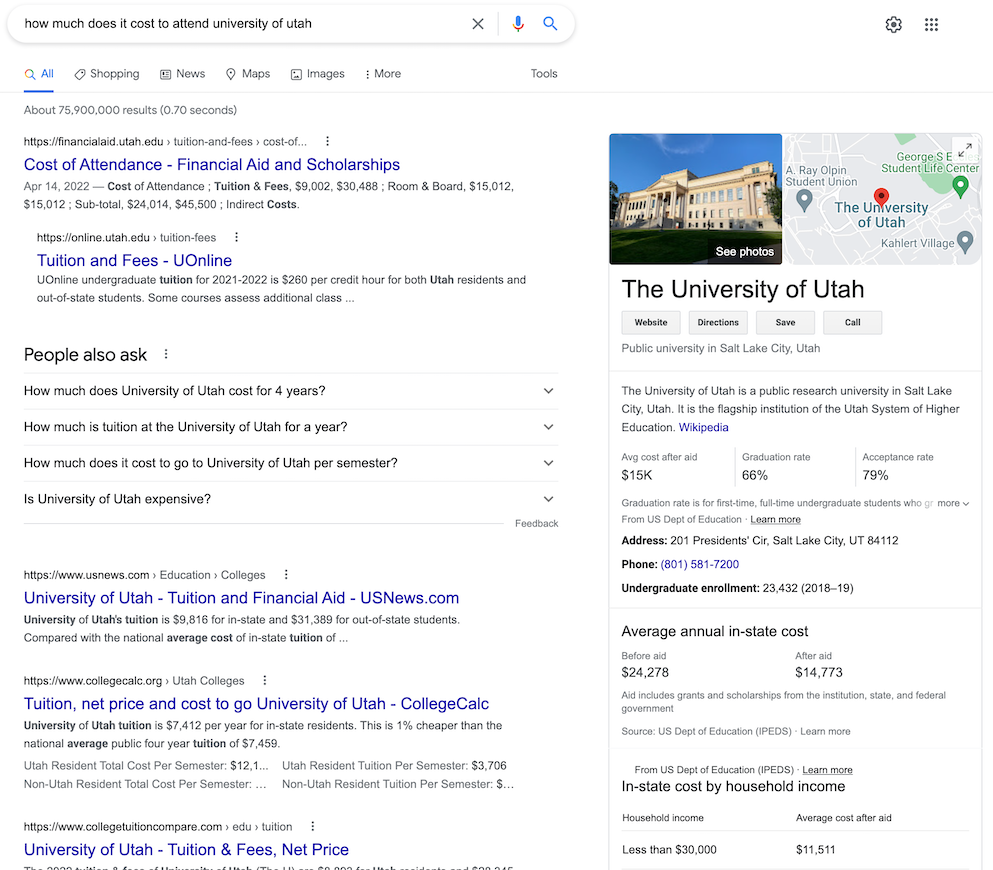This screenshot has height=870, width=993.
Task: Select the All results tab
Action: [x=39, y=74]
